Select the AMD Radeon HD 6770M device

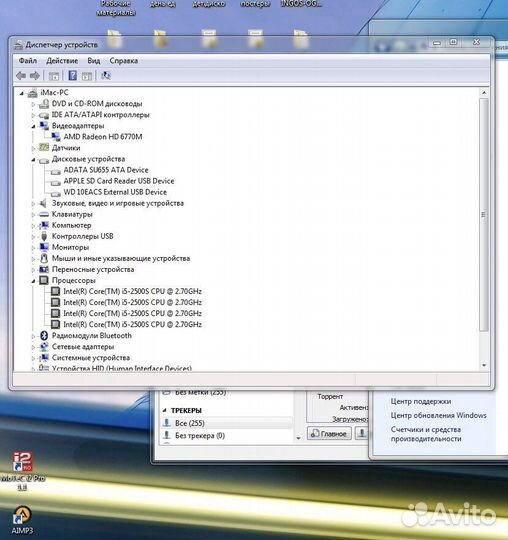point(103,137)
